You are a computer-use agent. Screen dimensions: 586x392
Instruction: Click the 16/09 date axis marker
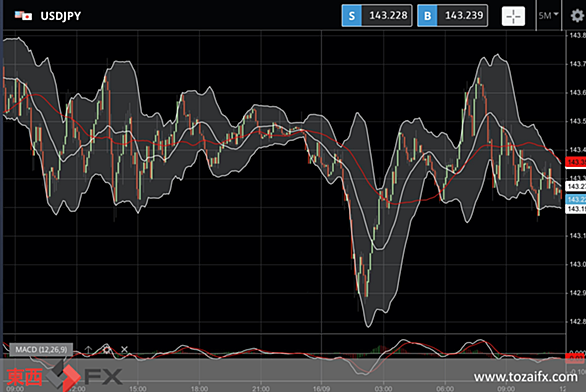tap(321, 389)
